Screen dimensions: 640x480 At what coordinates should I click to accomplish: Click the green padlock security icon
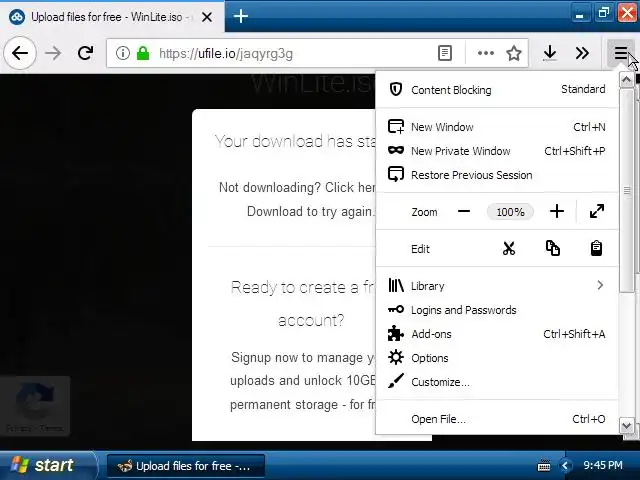(x=143, y=53)
